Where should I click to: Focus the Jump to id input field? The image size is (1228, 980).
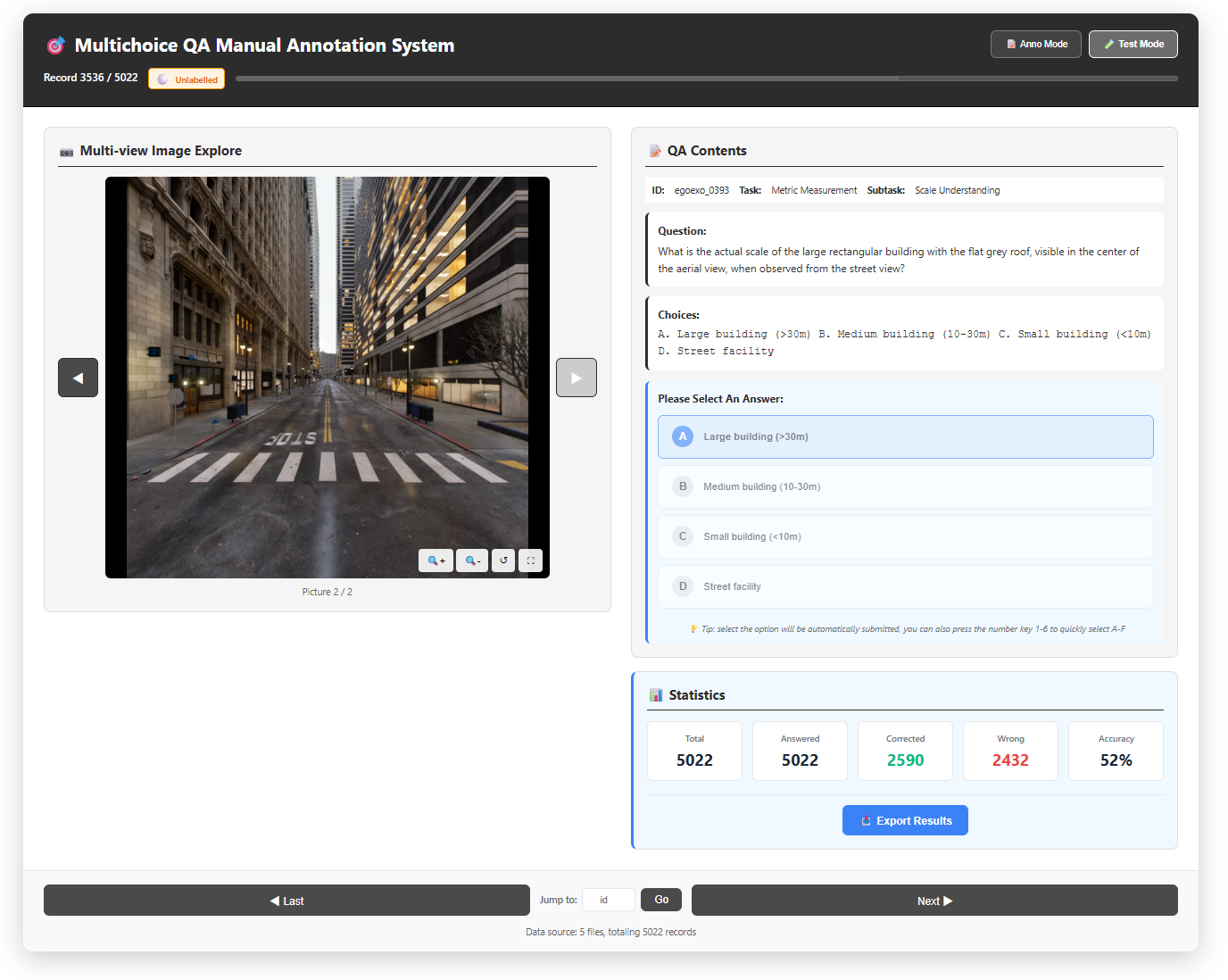[608, 900]
